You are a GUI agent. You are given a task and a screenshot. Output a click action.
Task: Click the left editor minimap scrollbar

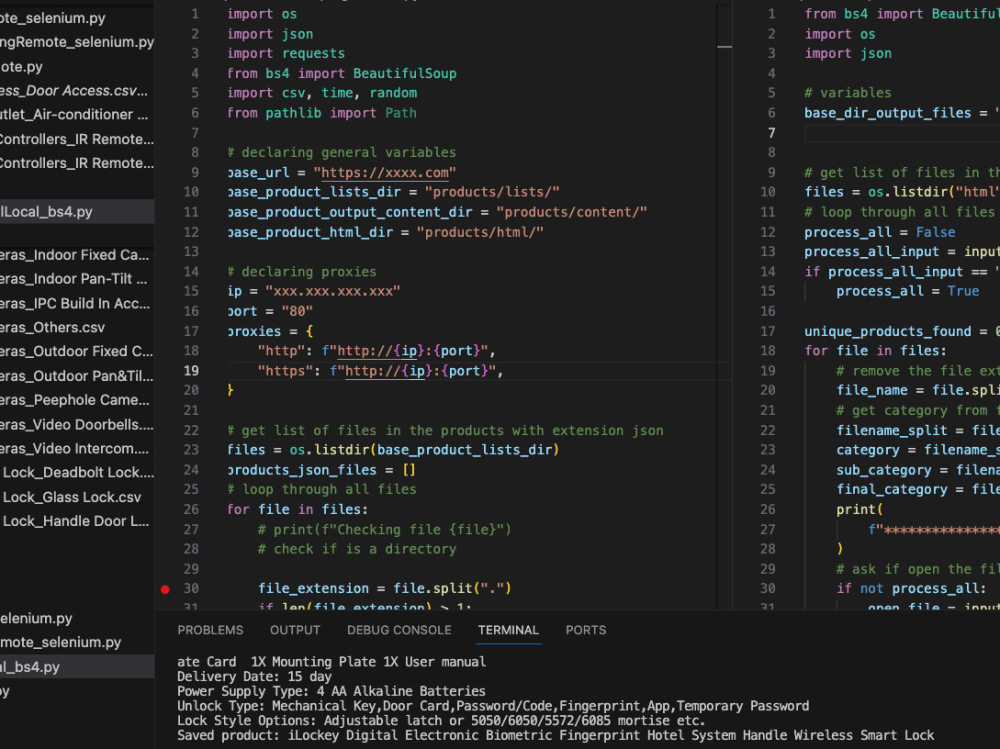click(724, 306)
